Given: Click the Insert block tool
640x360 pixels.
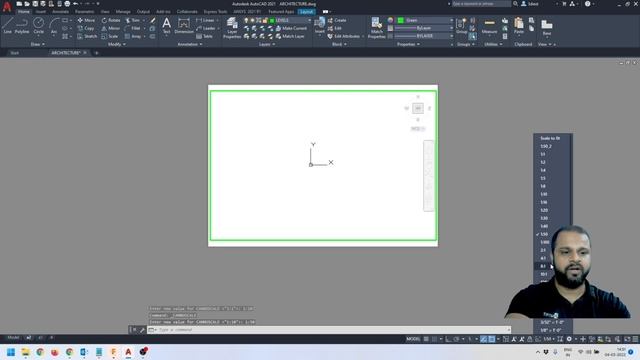Looking at the screenshot, I should point(320,26).
